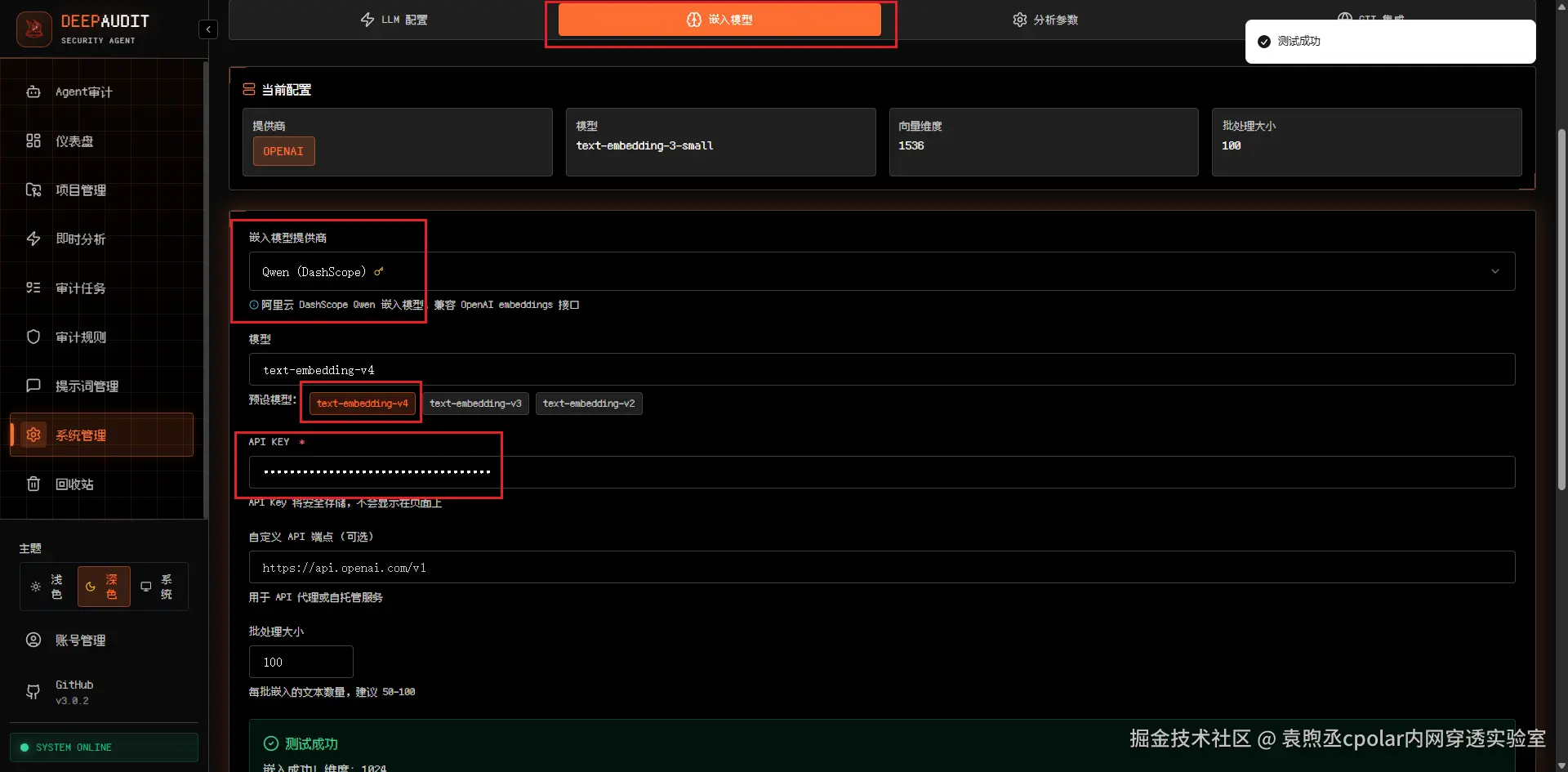Click the OPENAI provider badge
Image resolution: width=1568 pixels, height=772 pixels.
tap(283, 151)
